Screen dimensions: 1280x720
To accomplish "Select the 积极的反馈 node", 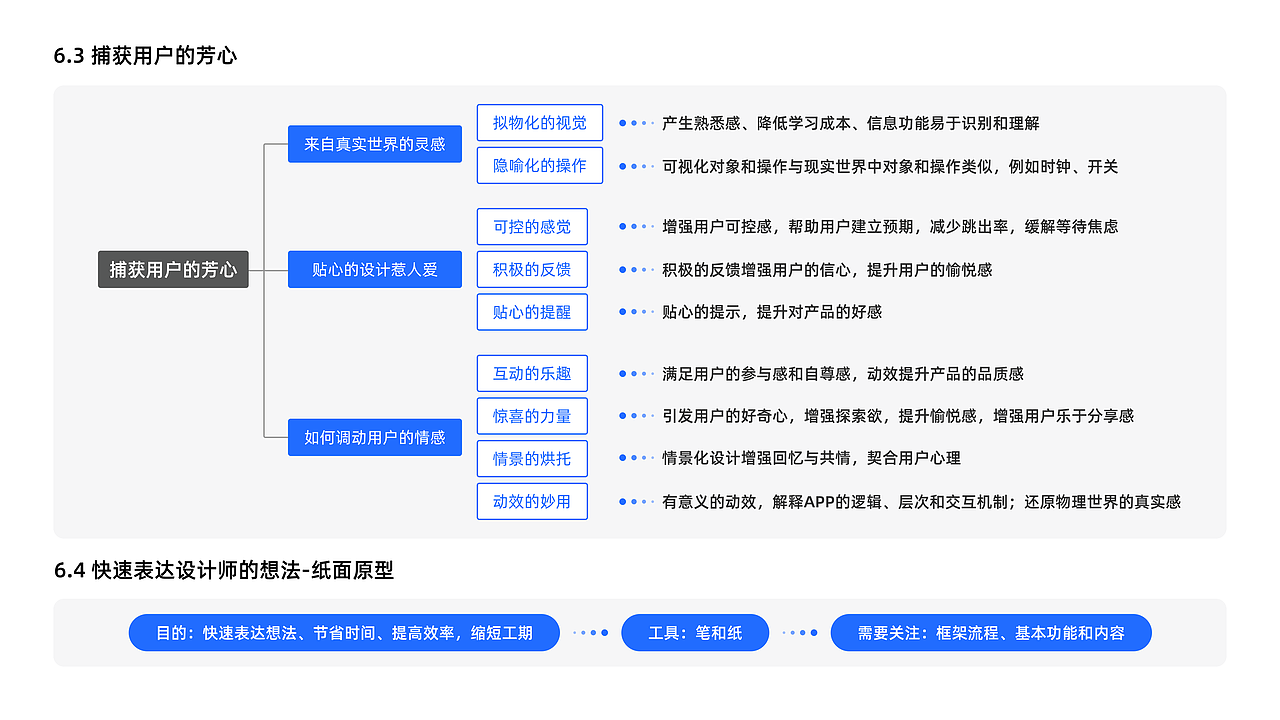I will 532,269.
